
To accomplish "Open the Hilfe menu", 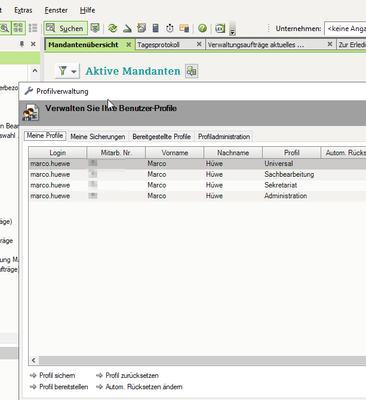I will click(87, 10).
